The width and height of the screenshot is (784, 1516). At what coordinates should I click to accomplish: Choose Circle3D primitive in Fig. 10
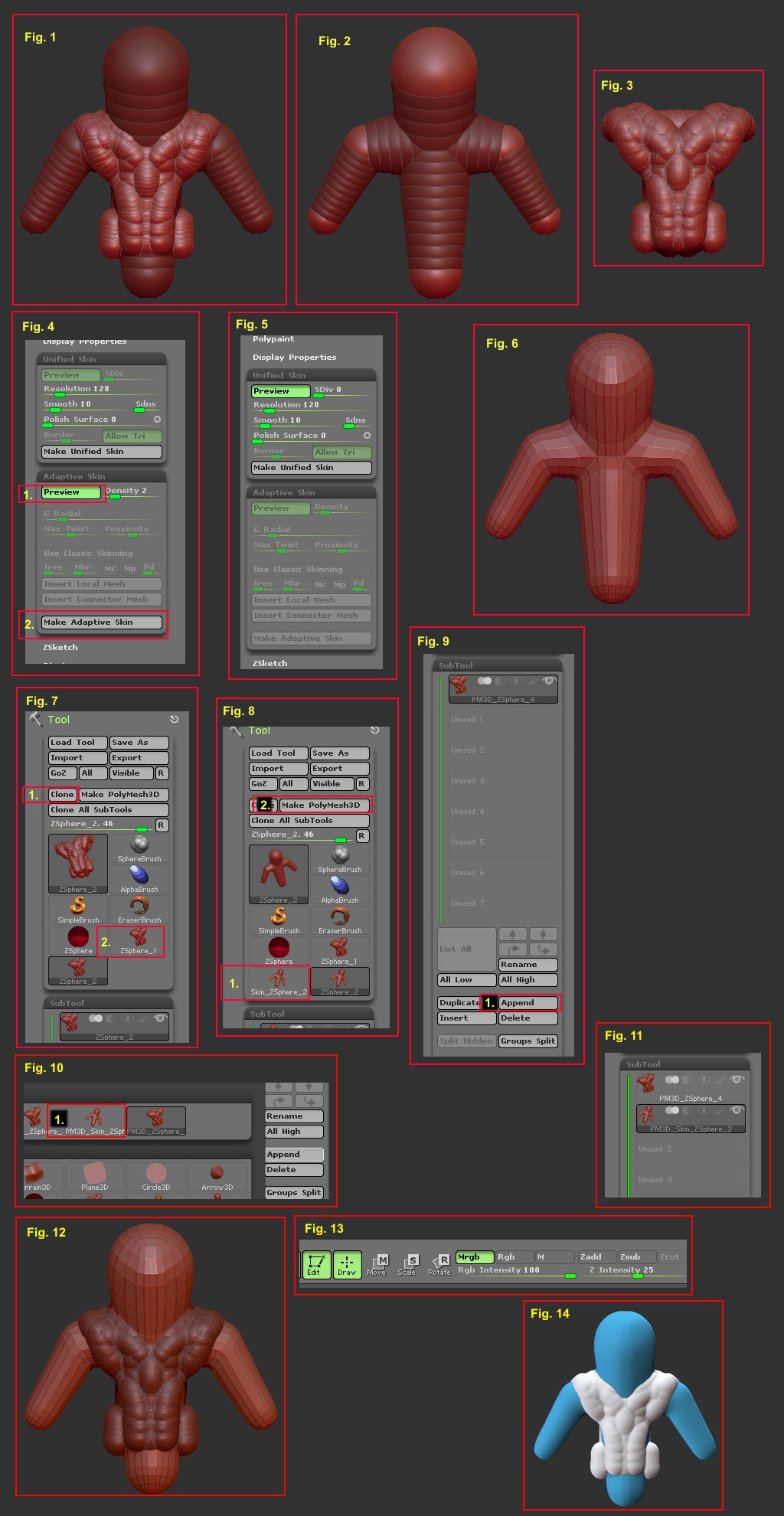tap(156, 1177)
